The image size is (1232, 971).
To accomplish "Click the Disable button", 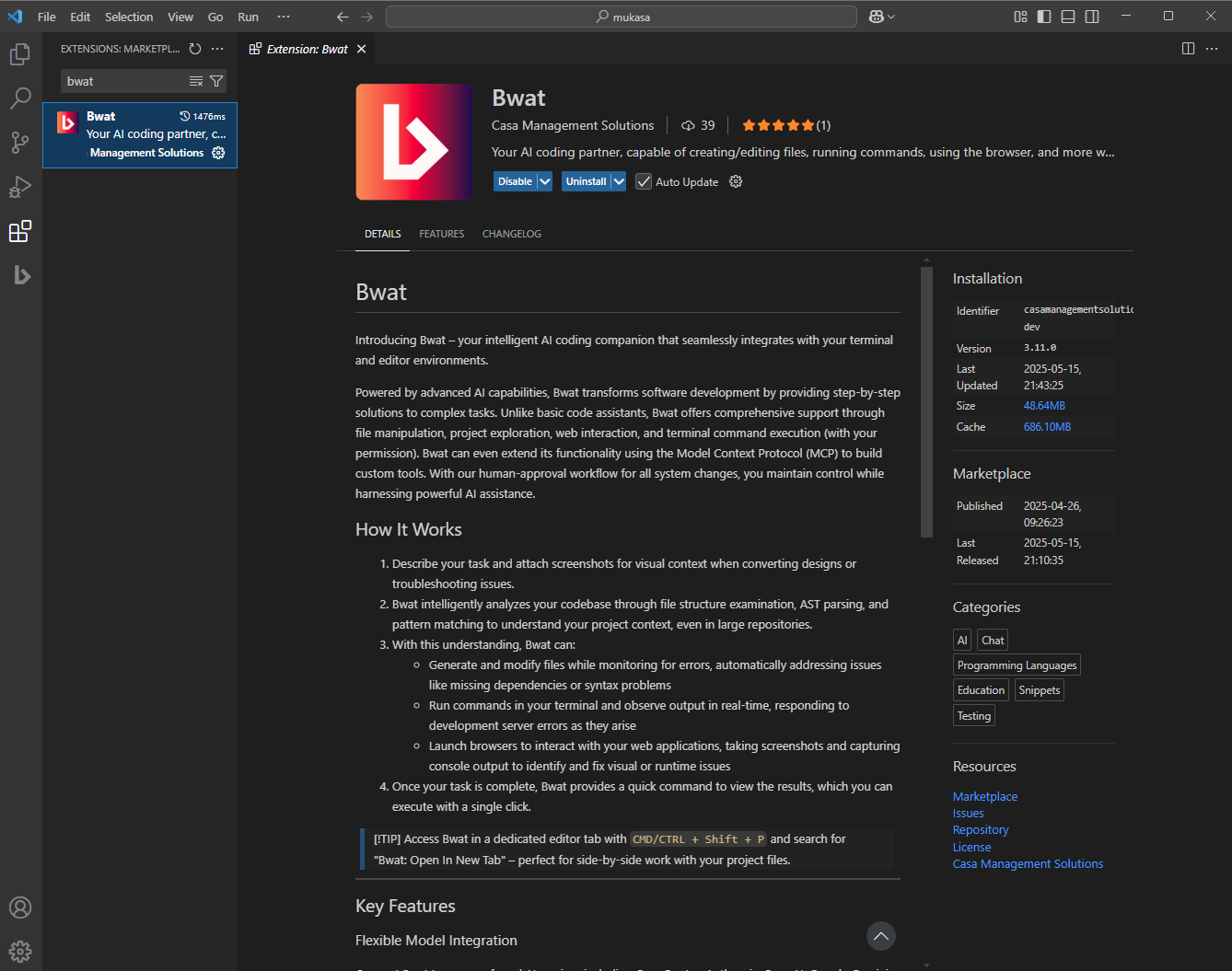I will 516,181.
